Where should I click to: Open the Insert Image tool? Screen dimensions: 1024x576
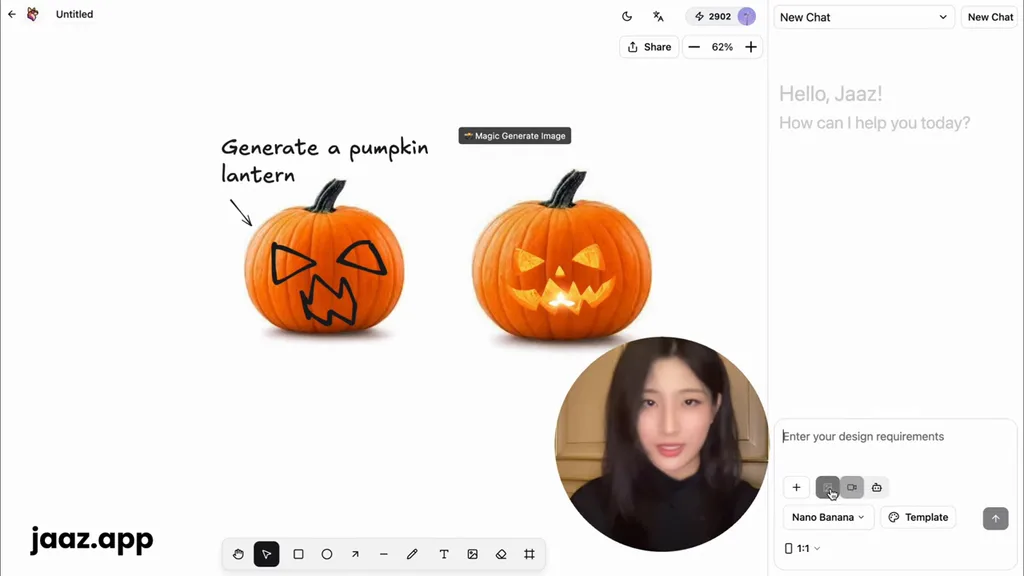(472, 554)
